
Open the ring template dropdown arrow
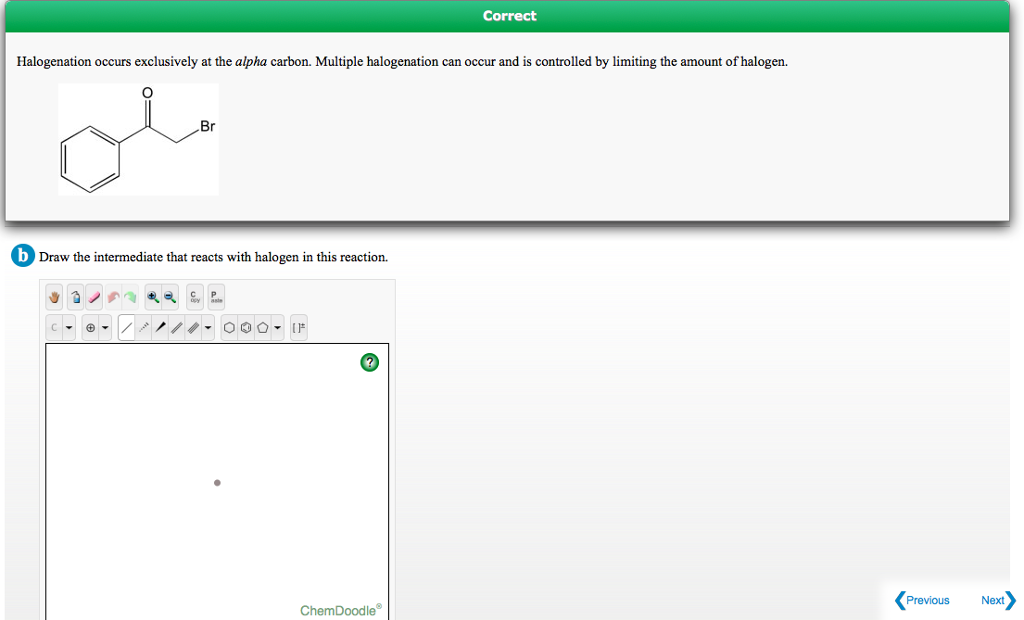pos(277,326)
